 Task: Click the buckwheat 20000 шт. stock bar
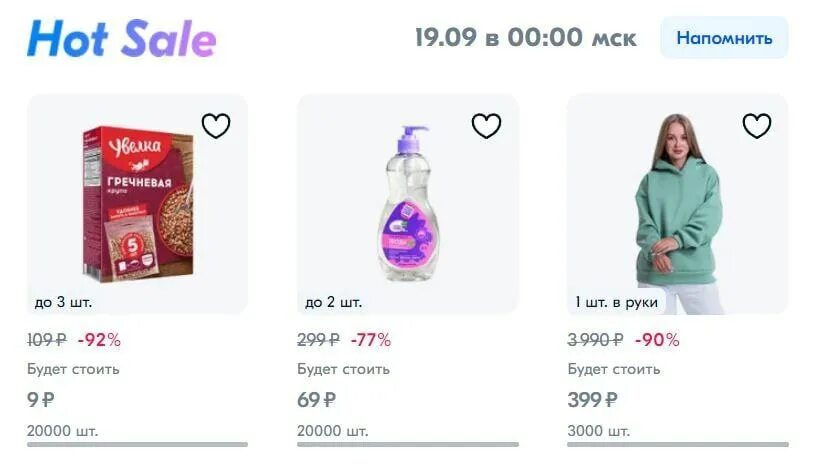click(137, 444)
